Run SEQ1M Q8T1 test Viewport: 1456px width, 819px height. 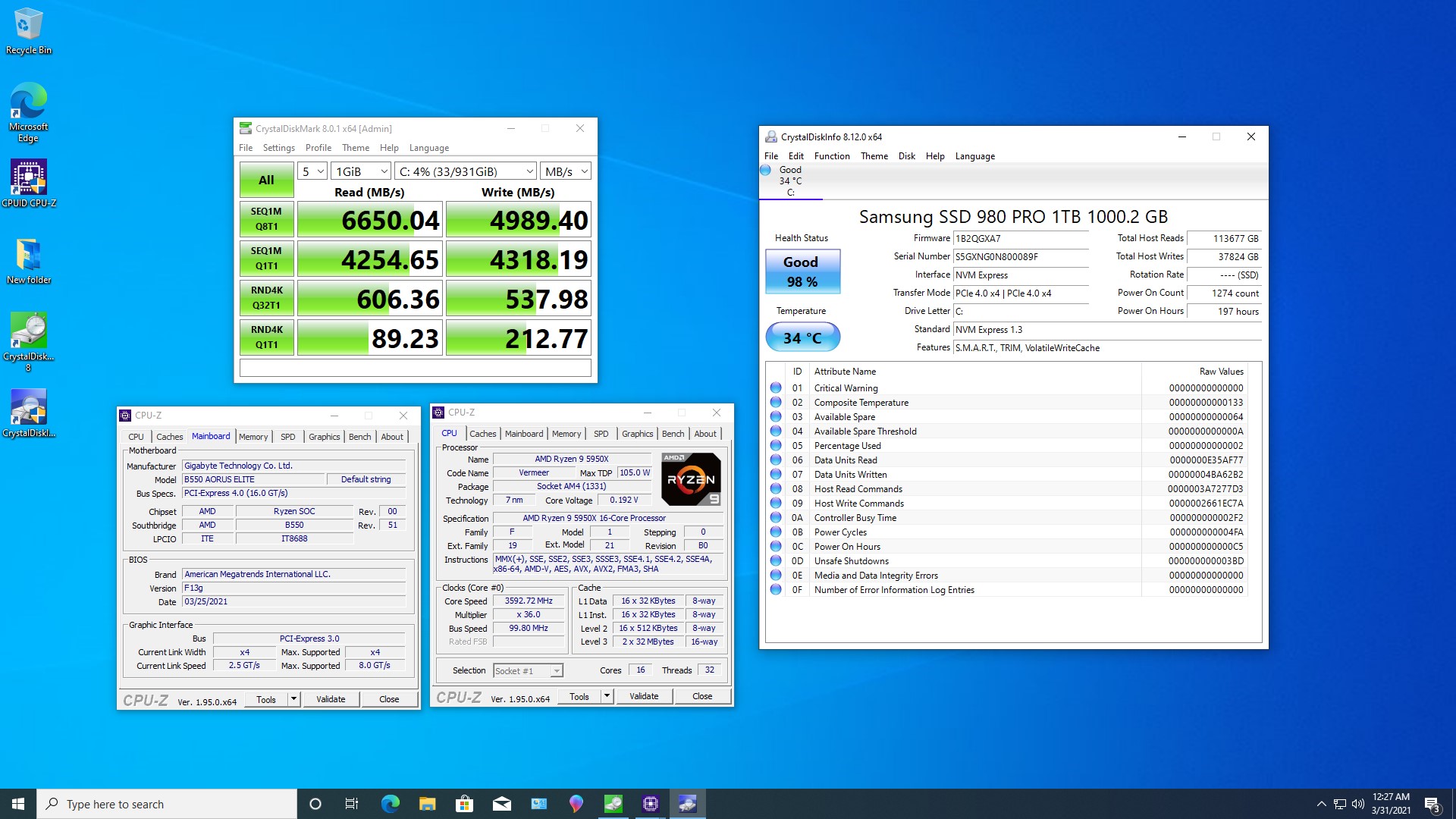click(266, 219)
